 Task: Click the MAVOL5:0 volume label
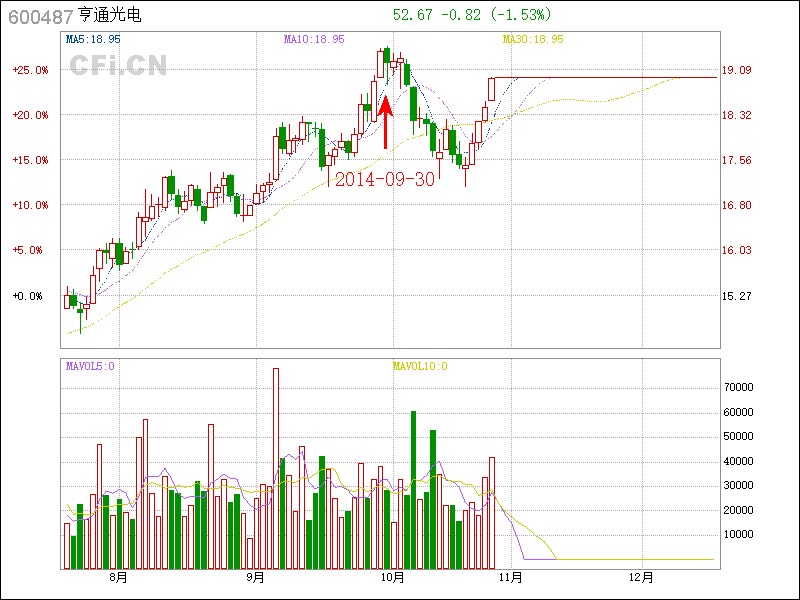click(90, 366)
